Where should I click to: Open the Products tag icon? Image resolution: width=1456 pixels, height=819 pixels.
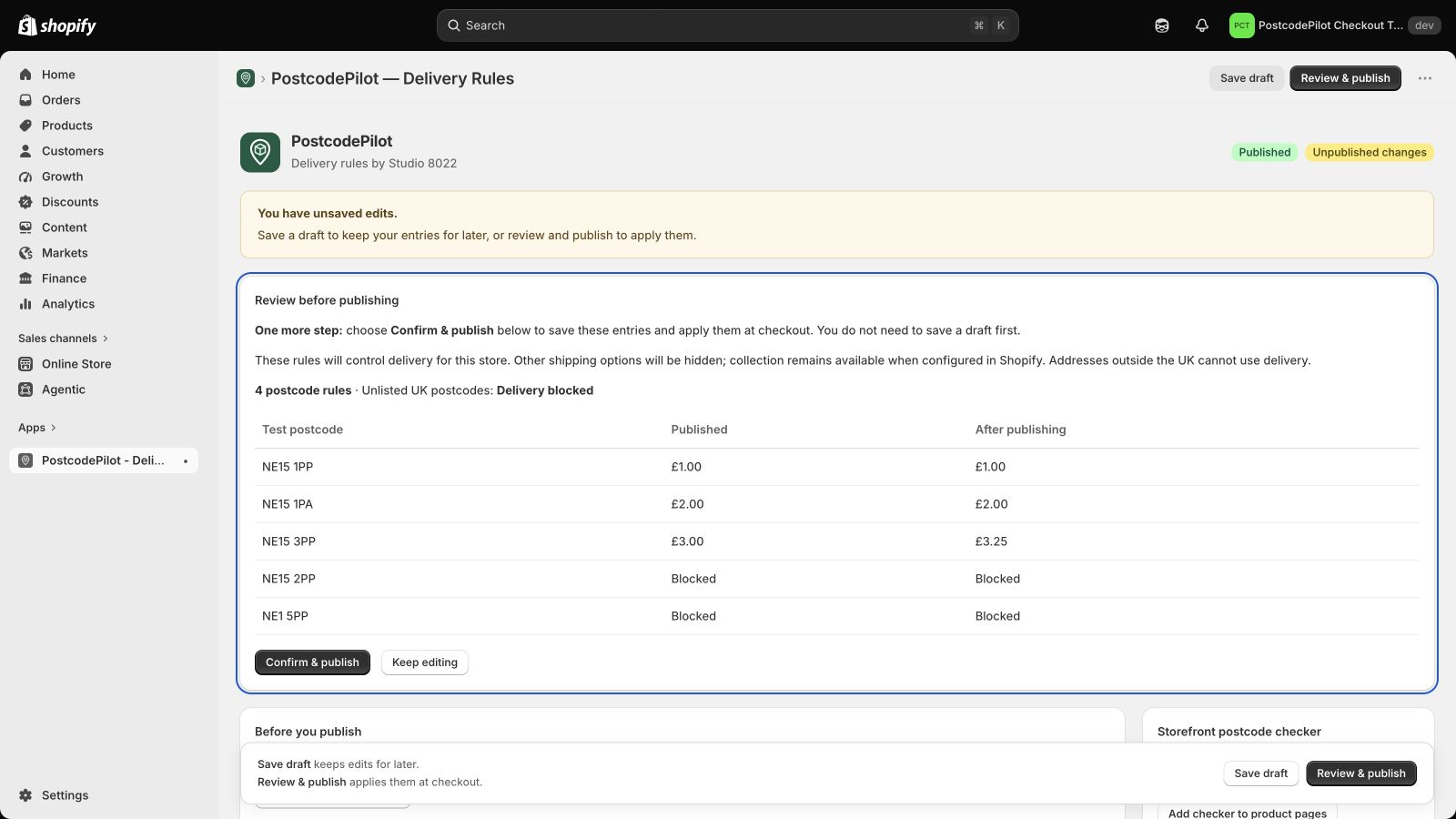tap(25, 126)
